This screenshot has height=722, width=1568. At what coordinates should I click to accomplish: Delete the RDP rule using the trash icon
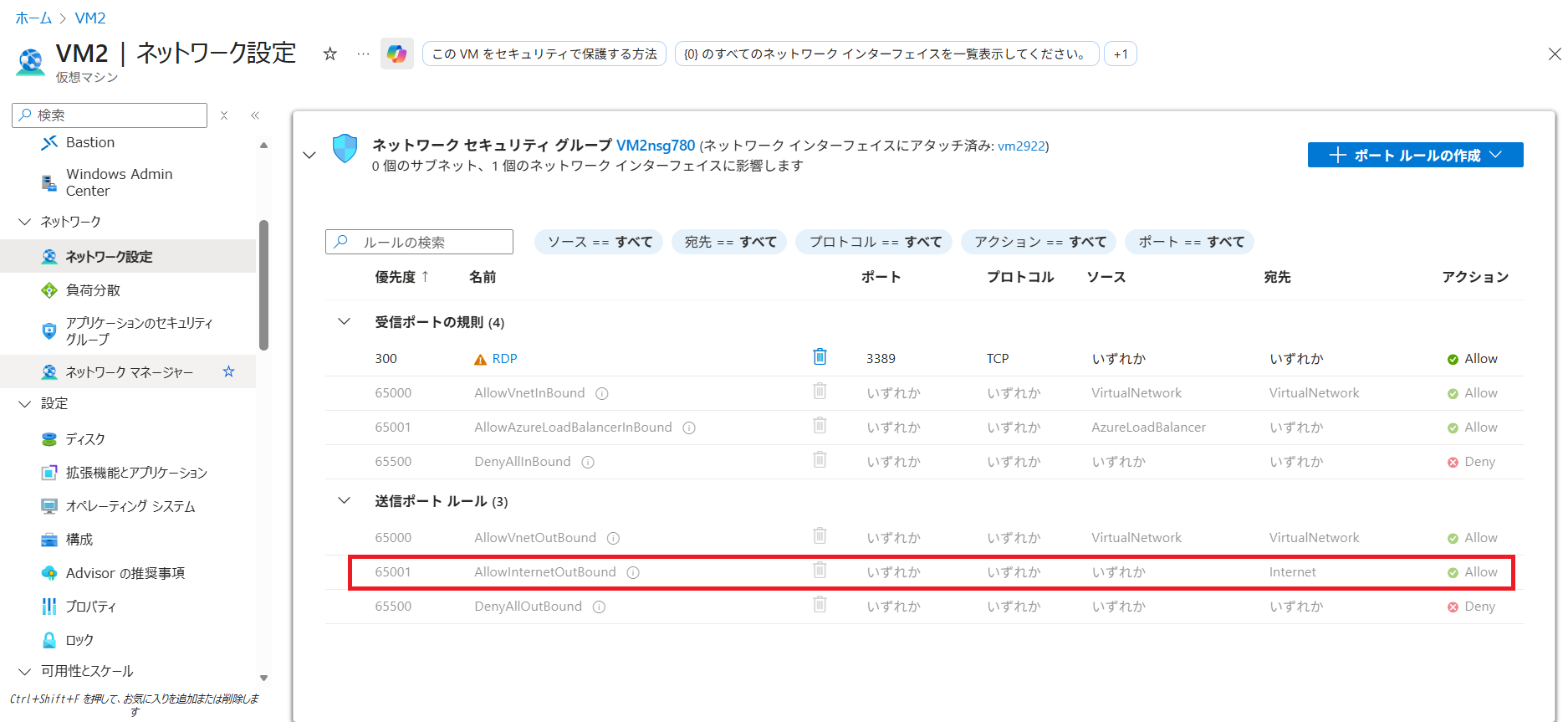coord(820,357)
